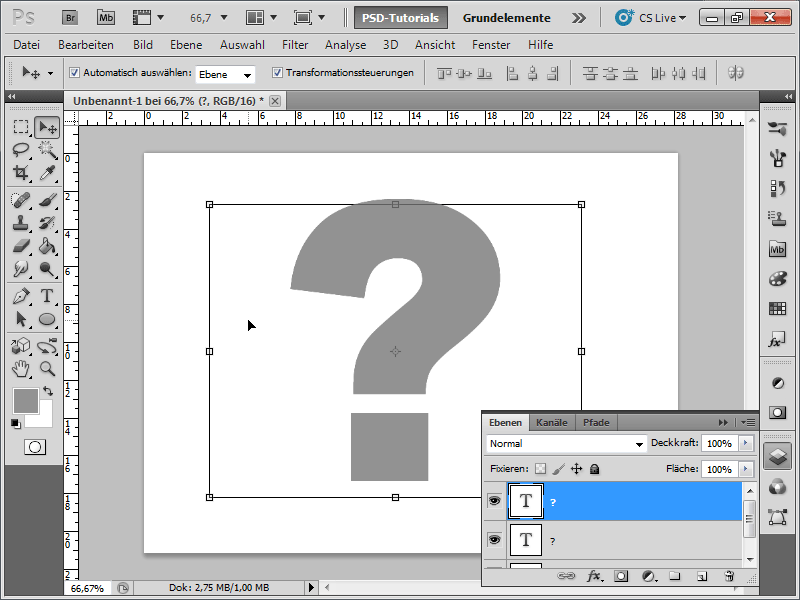The image size is (800, 600).
Task: Click the white background color swatch
Action: 43,418
